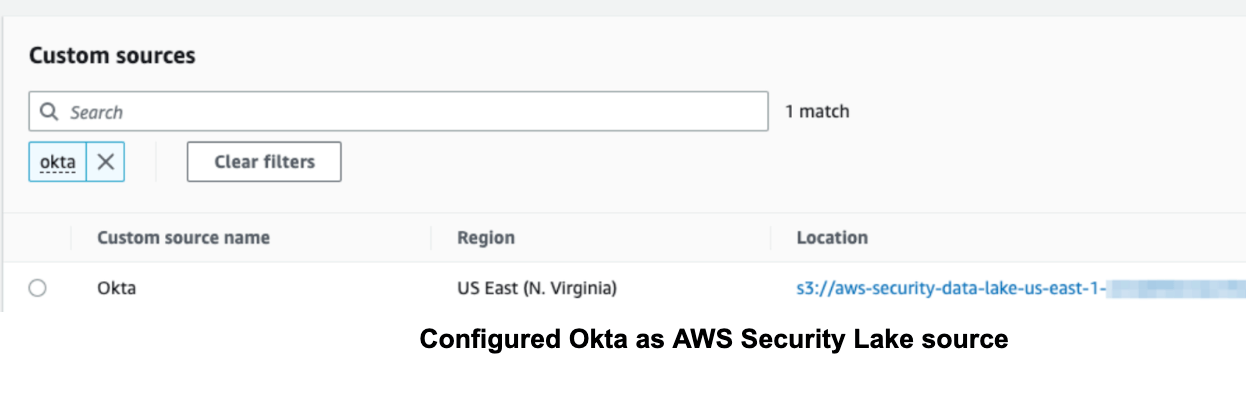This screenshot has width=1255, height=406.
Task: Click the Custom sources panel heading
Action: [x=112, y=56]
